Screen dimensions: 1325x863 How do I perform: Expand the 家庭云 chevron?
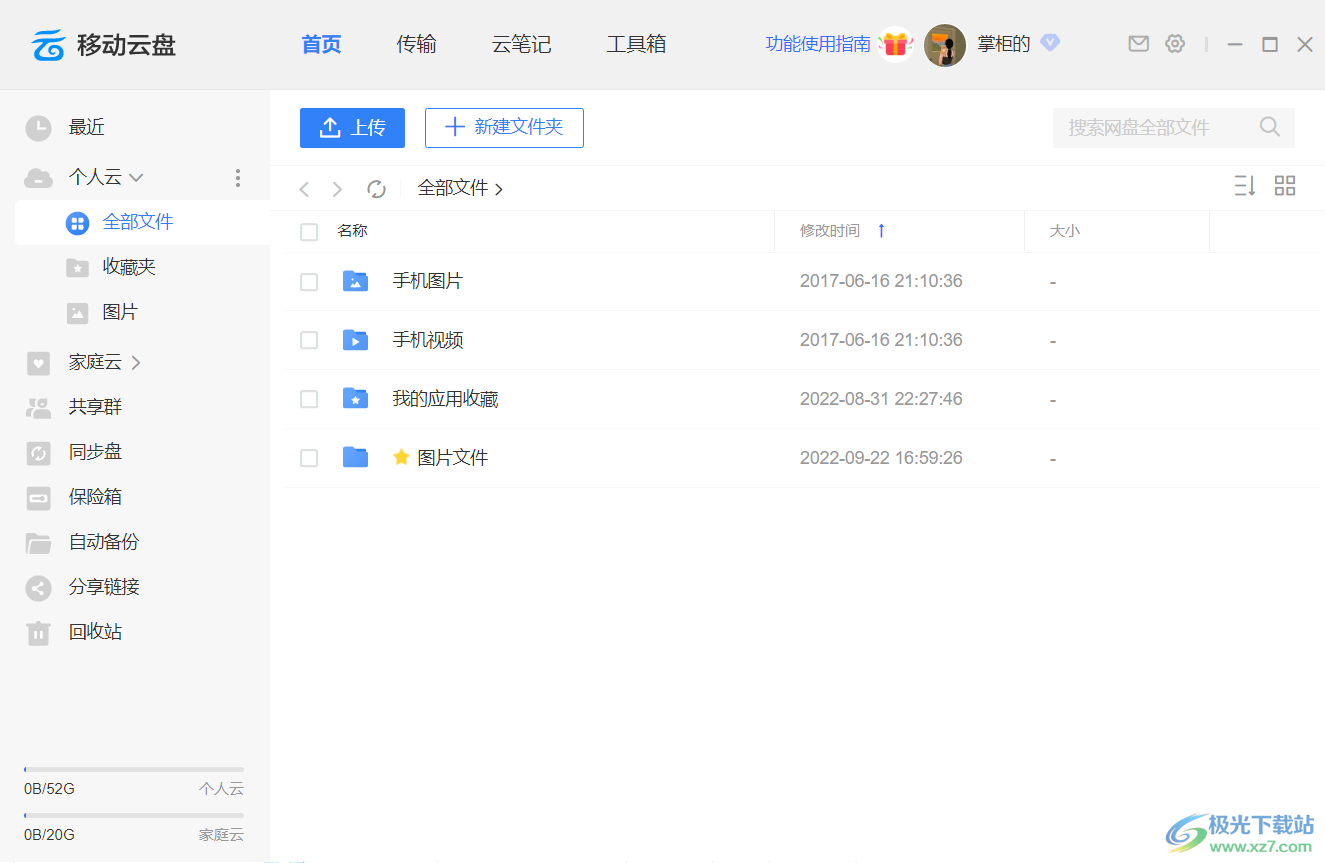click(136, 363)
